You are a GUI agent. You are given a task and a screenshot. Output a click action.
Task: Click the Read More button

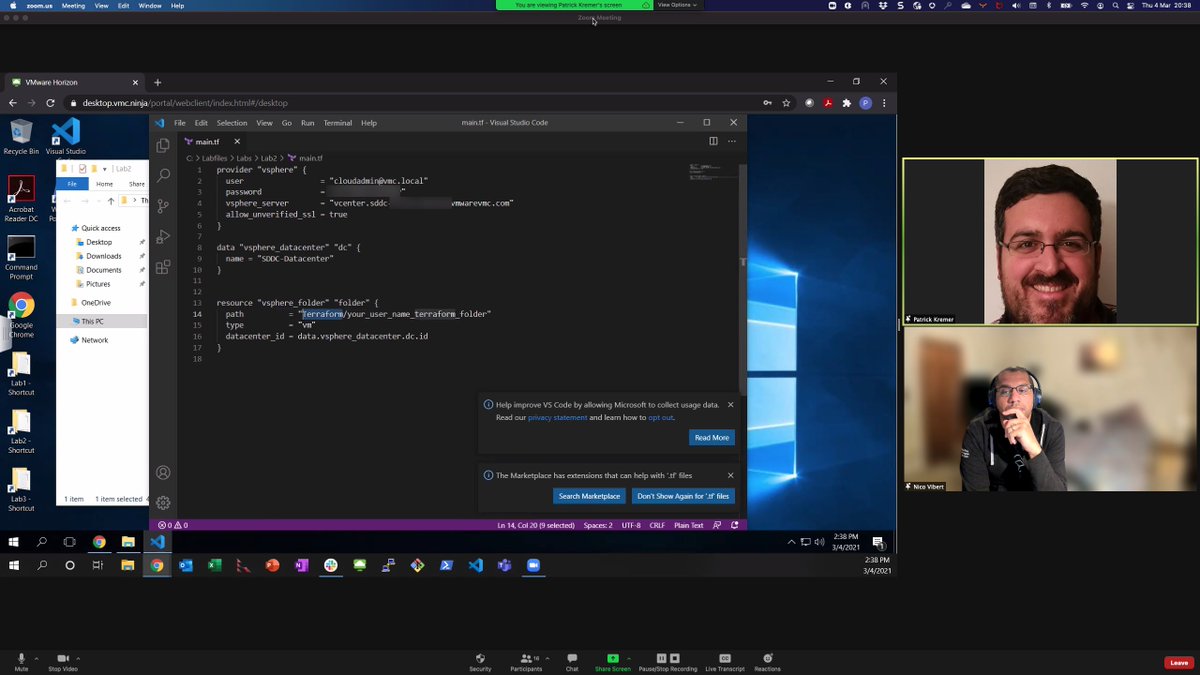(x=712, y=438)
